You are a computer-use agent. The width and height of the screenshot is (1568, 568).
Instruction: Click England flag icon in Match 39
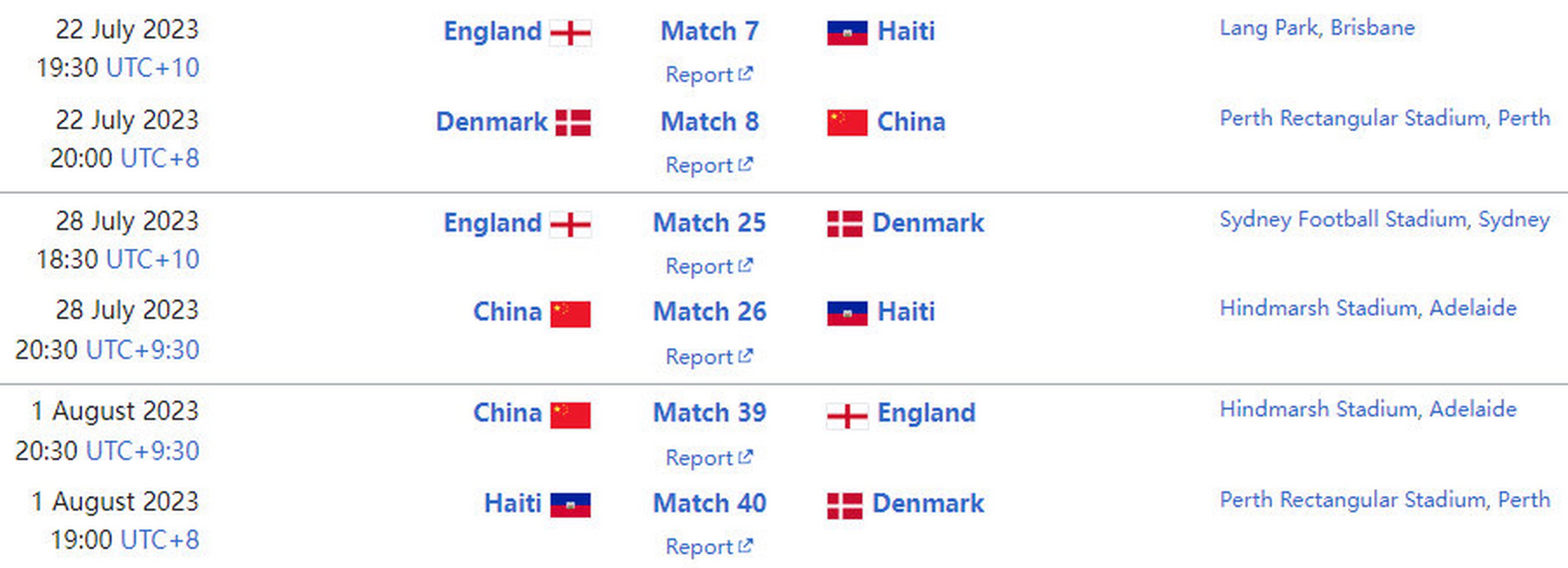(x=847, y=416)
